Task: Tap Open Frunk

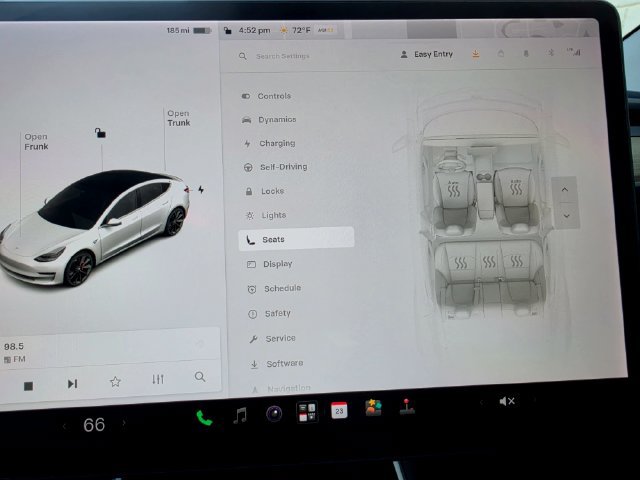Action: pyautogui.click(x=36, y=142)
